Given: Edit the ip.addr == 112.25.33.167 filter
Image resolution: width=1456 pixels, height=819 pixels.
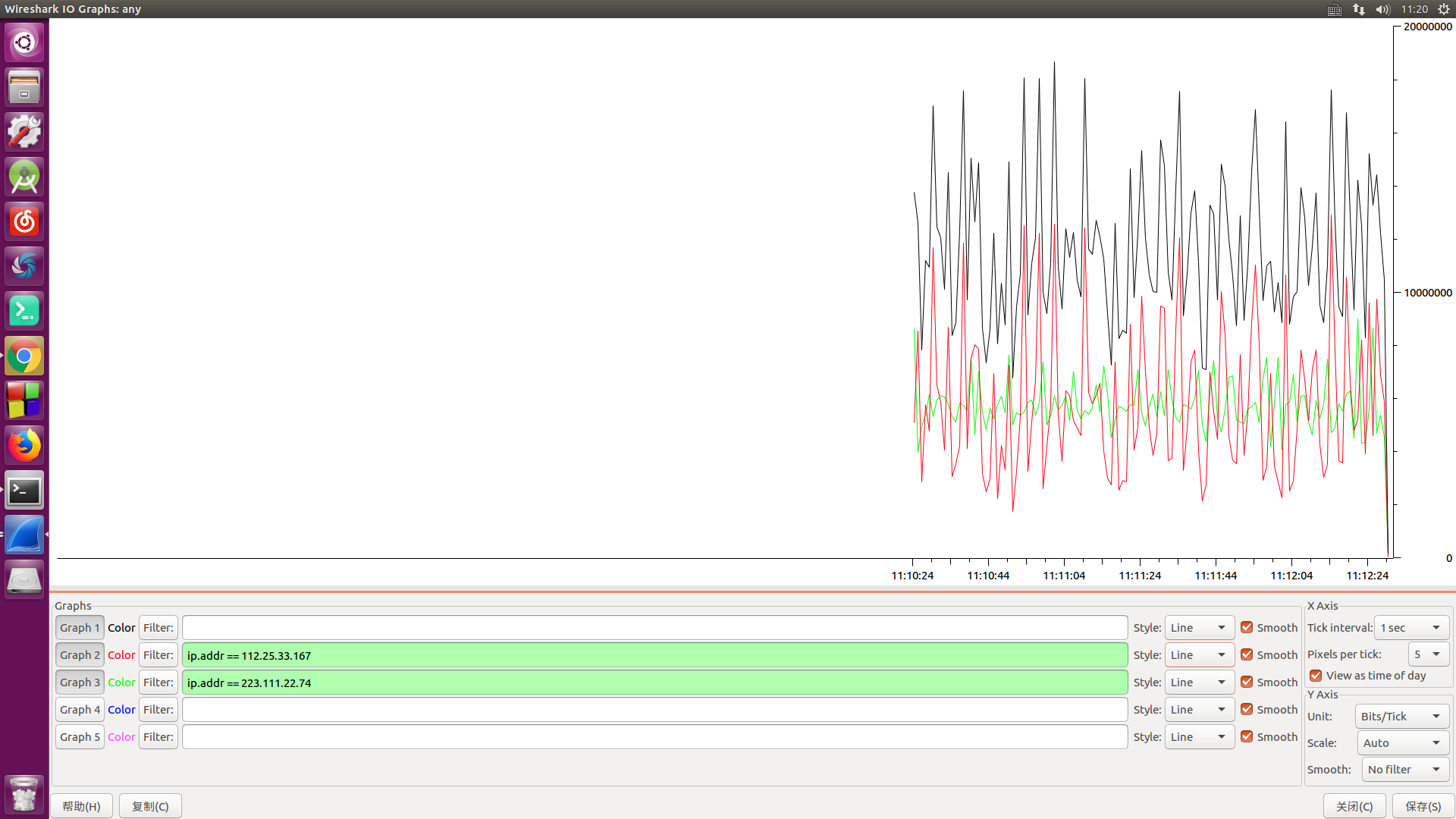Looking at the screenshot, I should [654, 655].
